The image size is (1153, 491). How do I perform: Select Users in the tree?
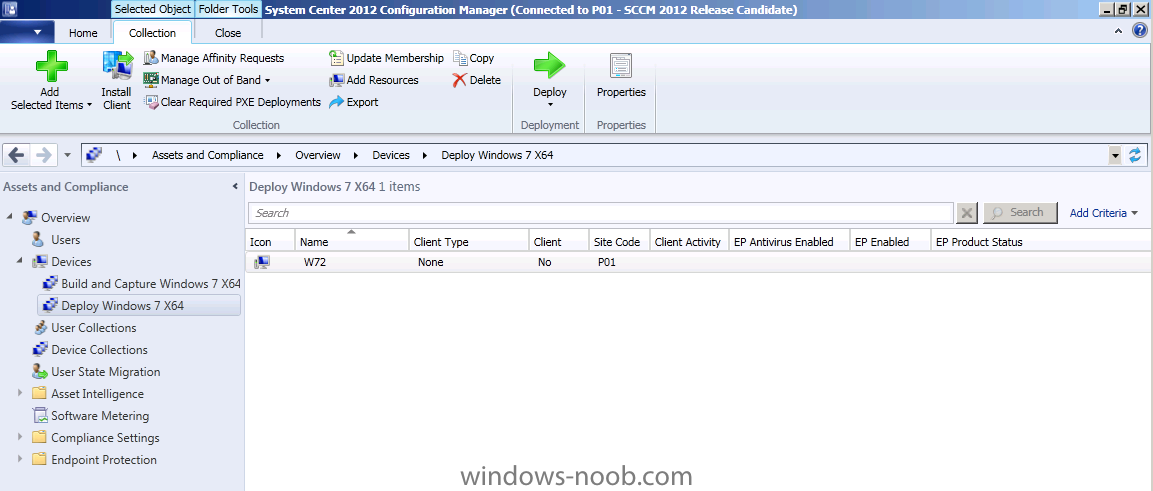click(65, 240)
